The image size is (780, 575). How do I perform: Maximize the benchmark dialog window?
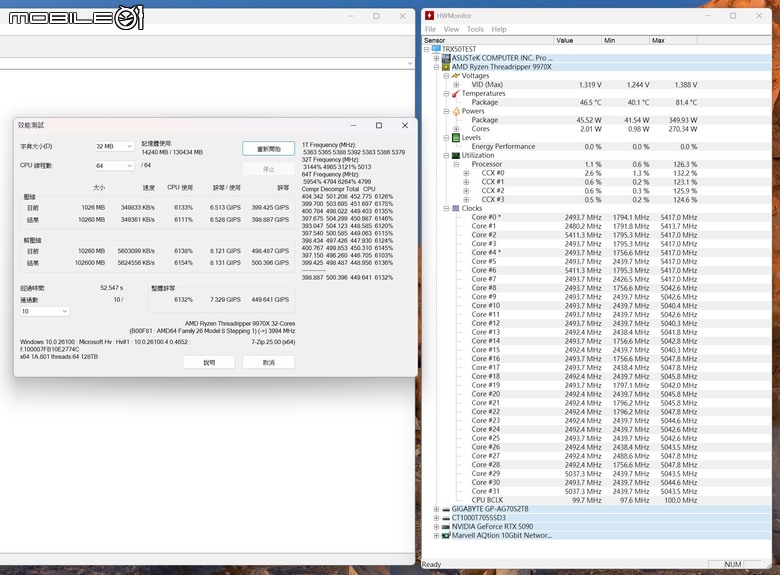coord(379,125)
